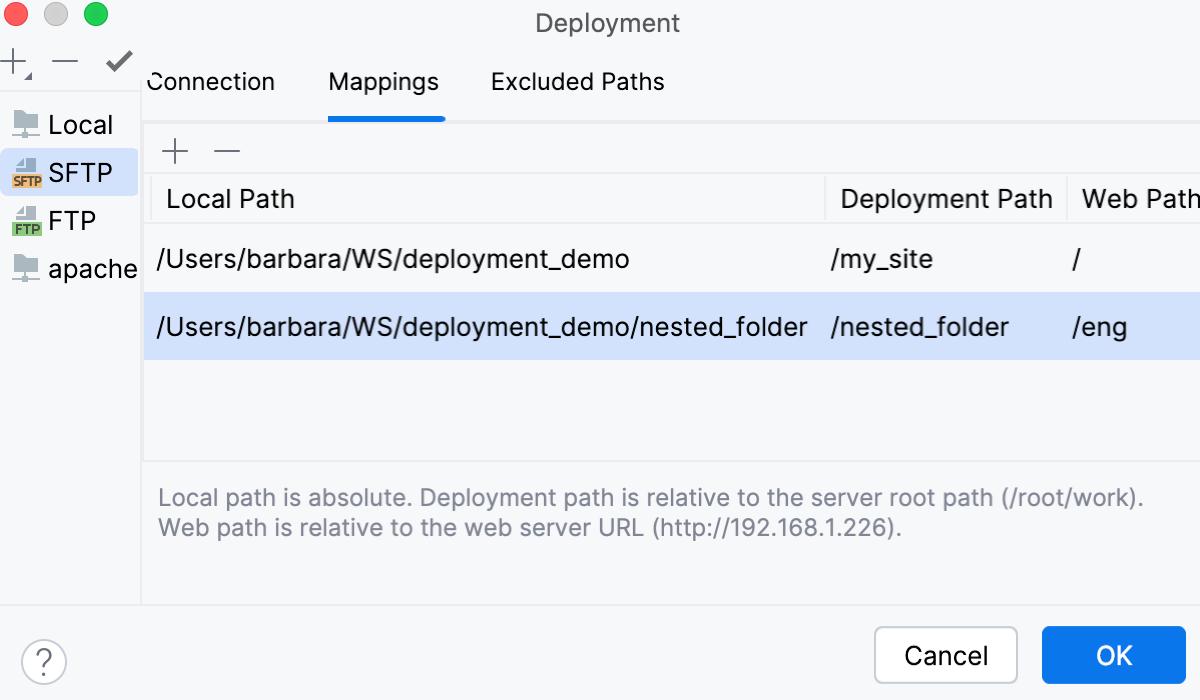Open the Excluded Paths tab
Image resolution: width=1200 pixels, height=700 pixels.
[x=576, y=82]
